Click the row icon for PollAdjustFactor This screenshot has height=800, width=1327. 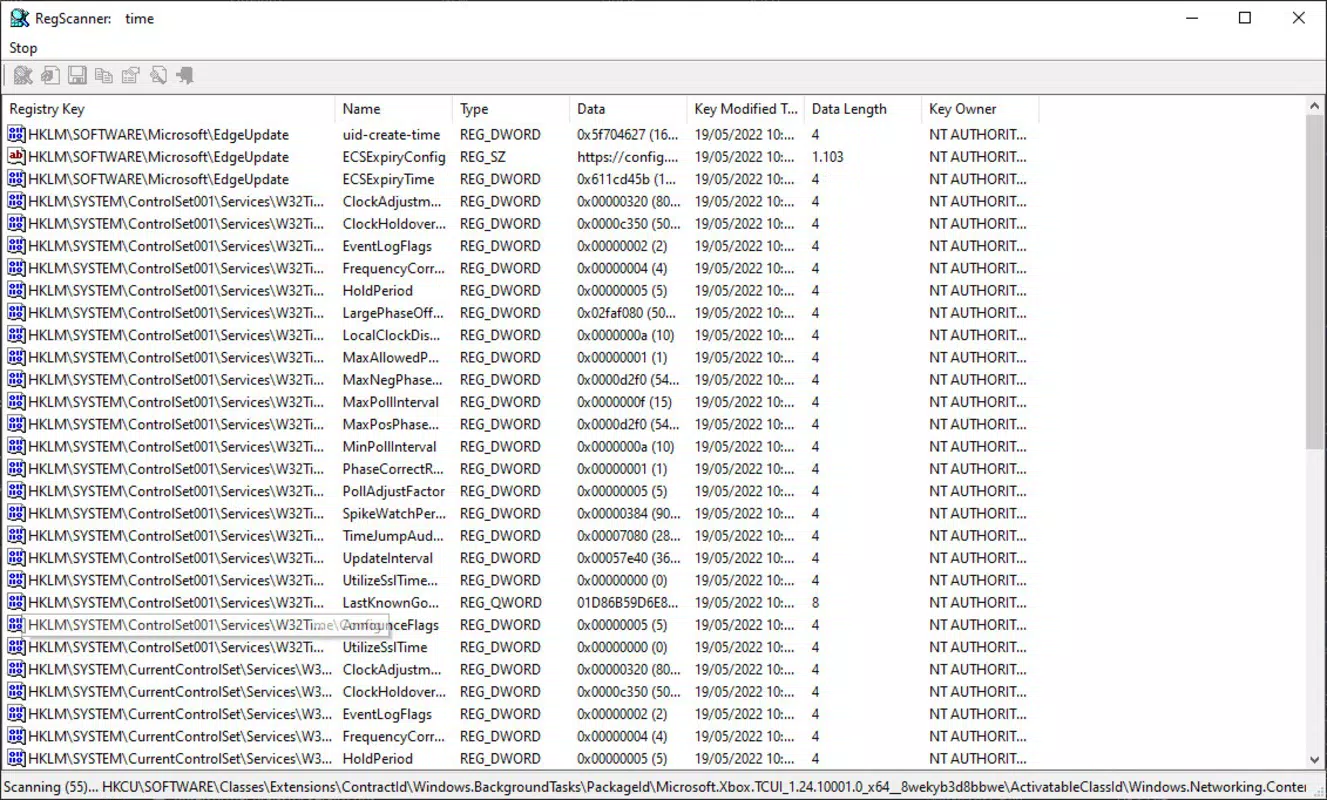pos(16,491)
